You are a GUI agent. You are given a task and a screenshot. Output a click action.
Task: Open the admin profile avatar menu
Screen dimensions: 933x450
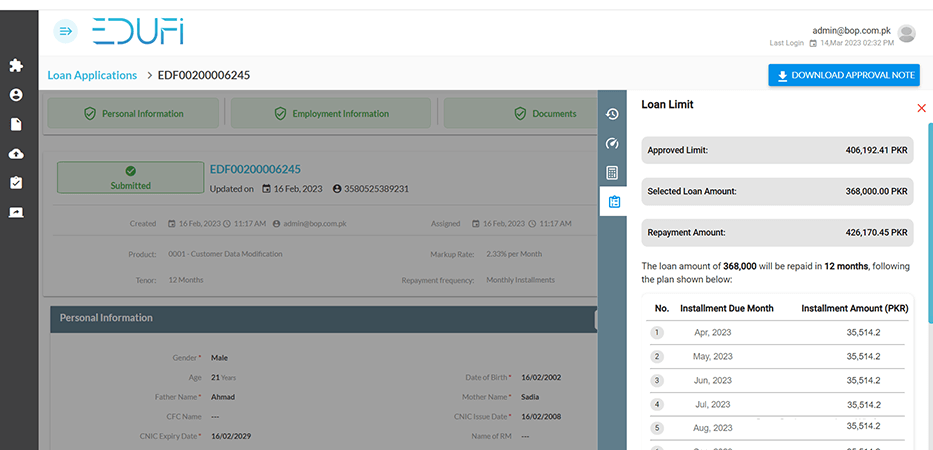tap(907, 34)
